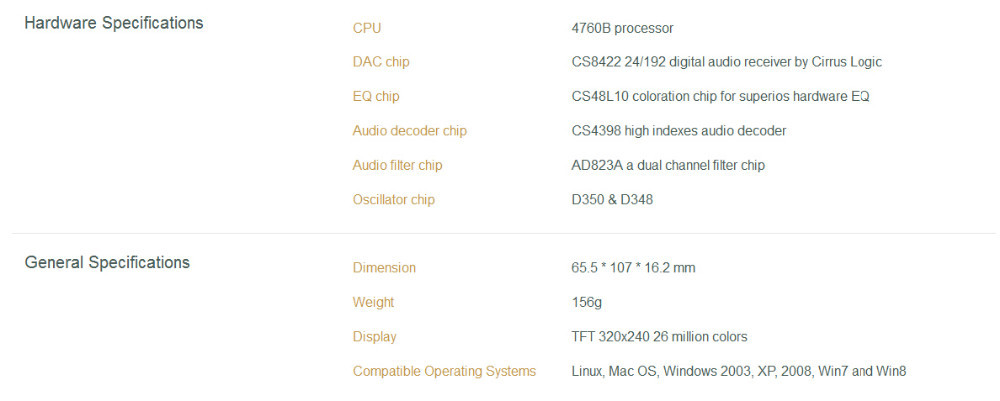Click the Display label

click(374, 337)
